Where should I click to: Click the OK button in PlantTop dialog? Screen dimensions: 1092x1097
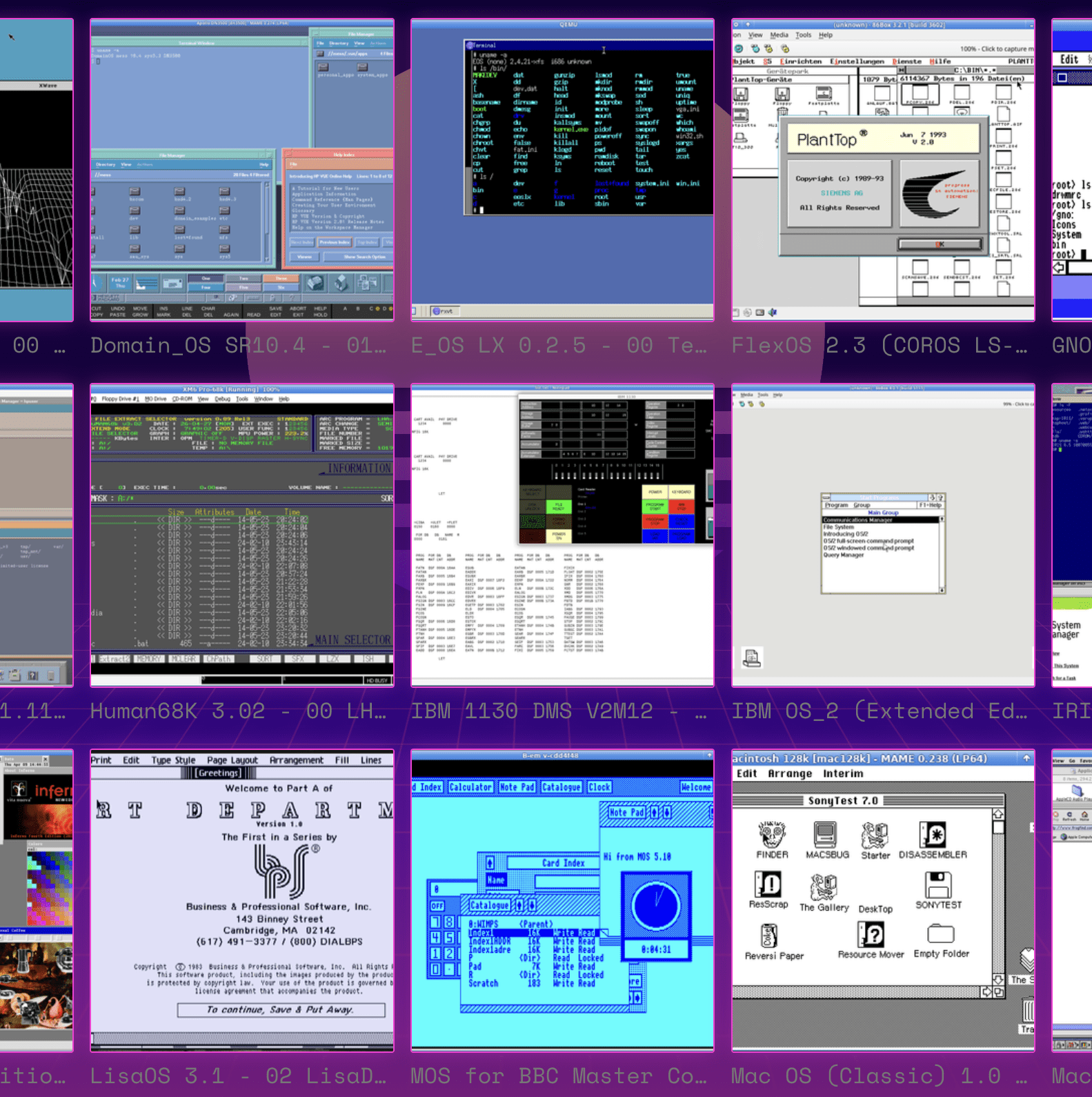coord(940,244)
